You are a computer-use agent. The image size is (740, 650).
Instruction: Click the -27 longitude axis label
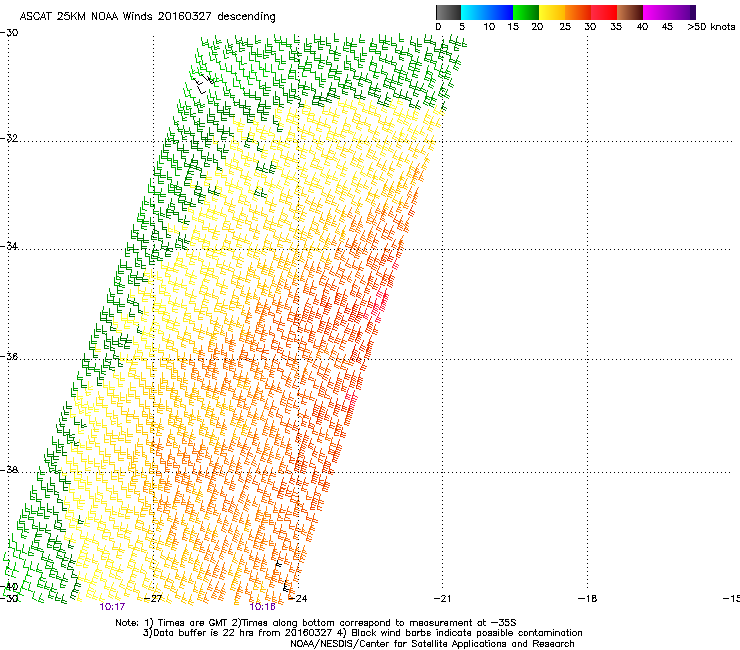click(x=153, y=599)
